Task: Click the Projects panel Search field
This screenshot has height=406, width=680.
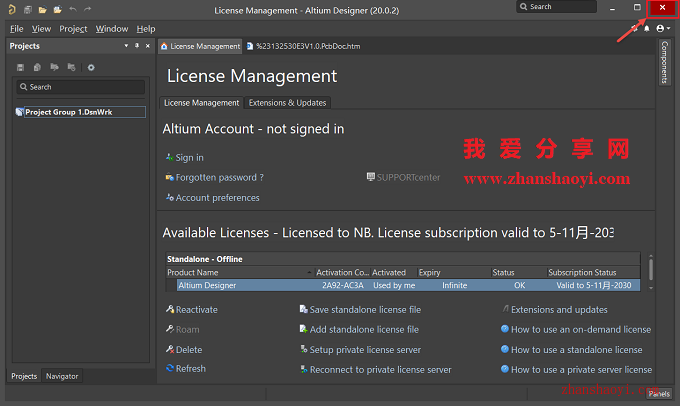Action: pyautogui.click(x=81, y=87)
